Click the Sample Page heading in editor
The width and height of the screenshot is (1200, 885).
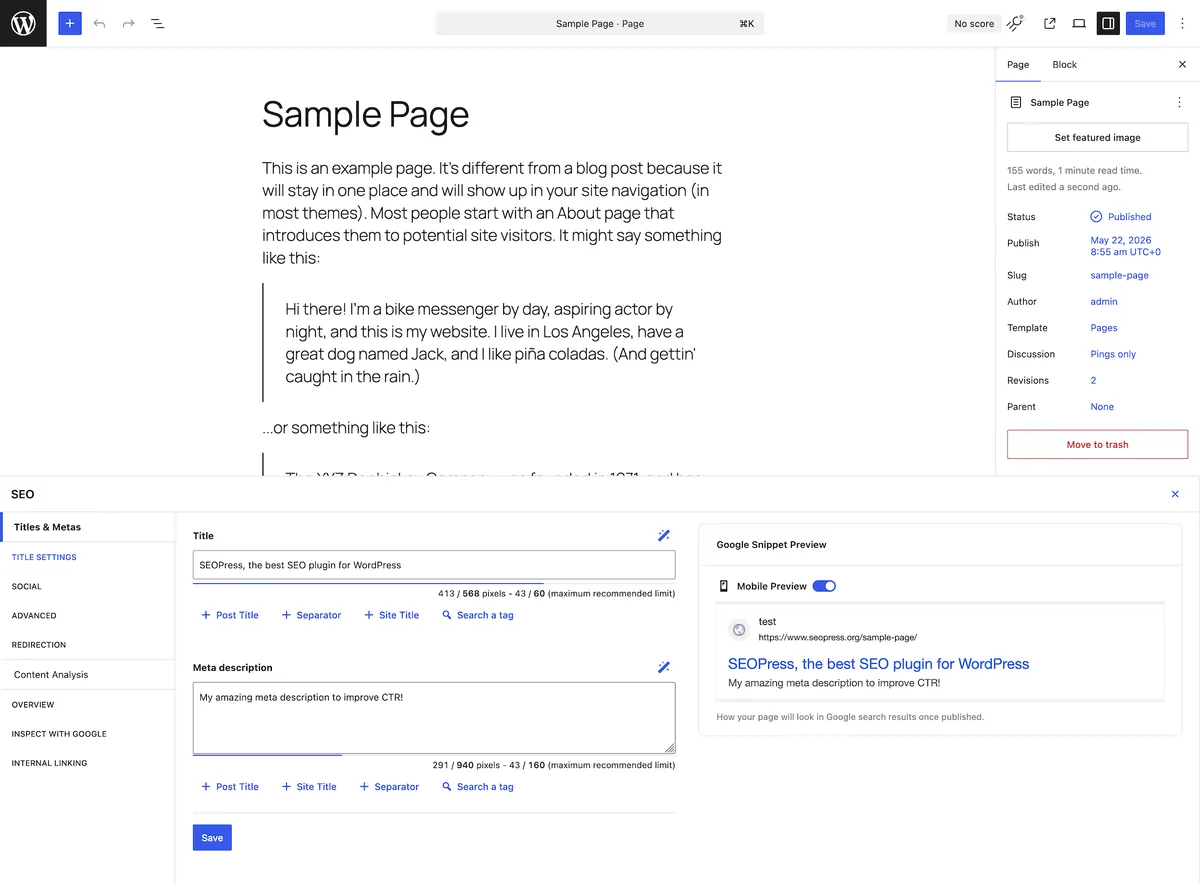365,114
